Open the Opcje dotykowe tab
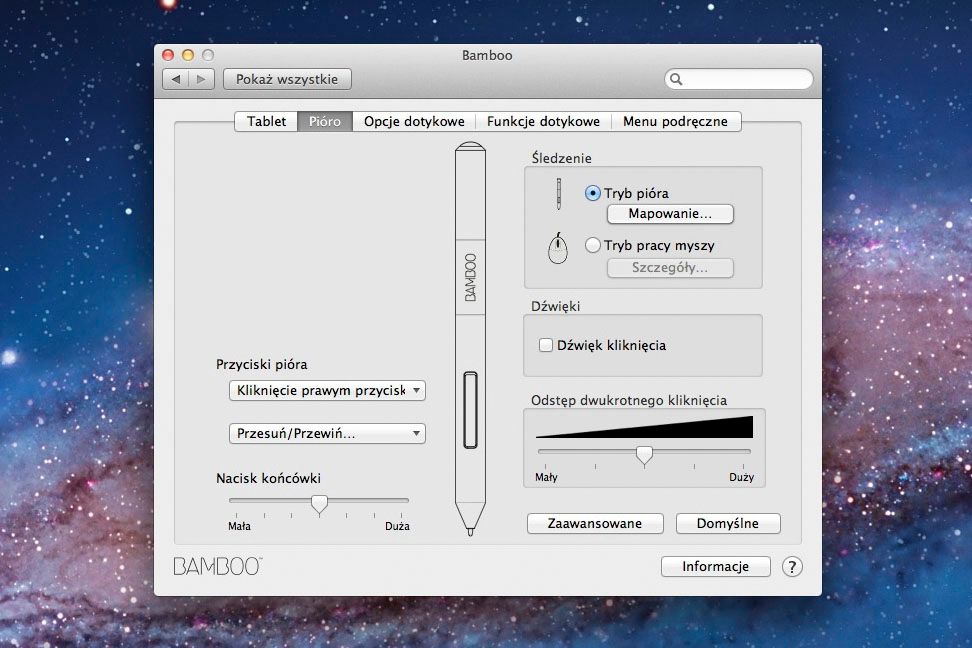Viewport: 972px width, 648px height. click(x=414, y=122)
